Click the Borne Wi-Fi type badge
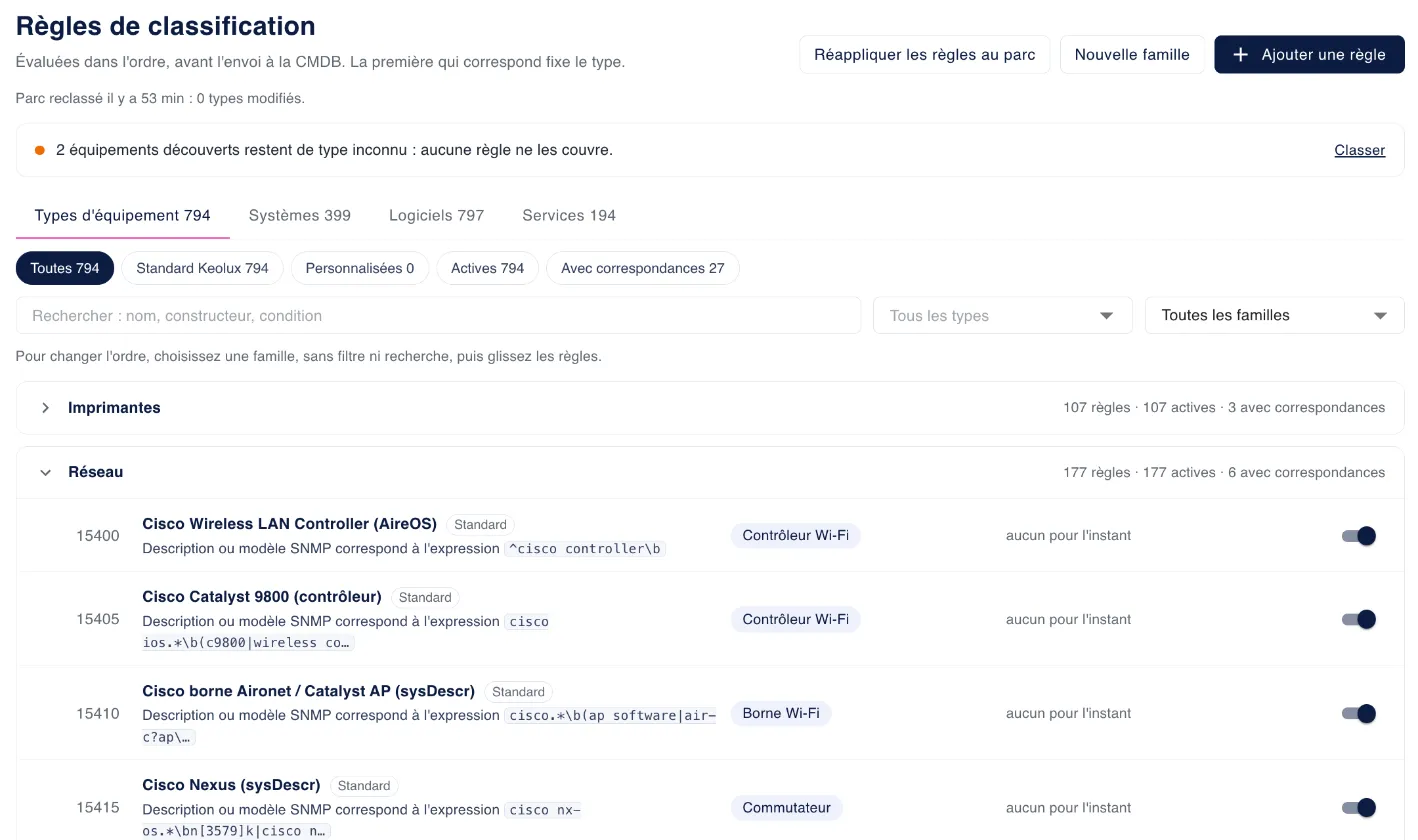The width and height of the screenshot is (1418, 840). (x=781, y=714)
